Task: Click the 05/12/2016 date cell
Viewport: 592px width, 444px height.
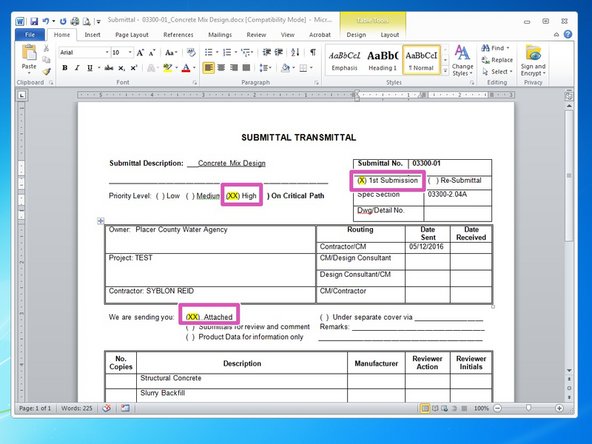Action: pyautogui.click(x=427, y=247)
